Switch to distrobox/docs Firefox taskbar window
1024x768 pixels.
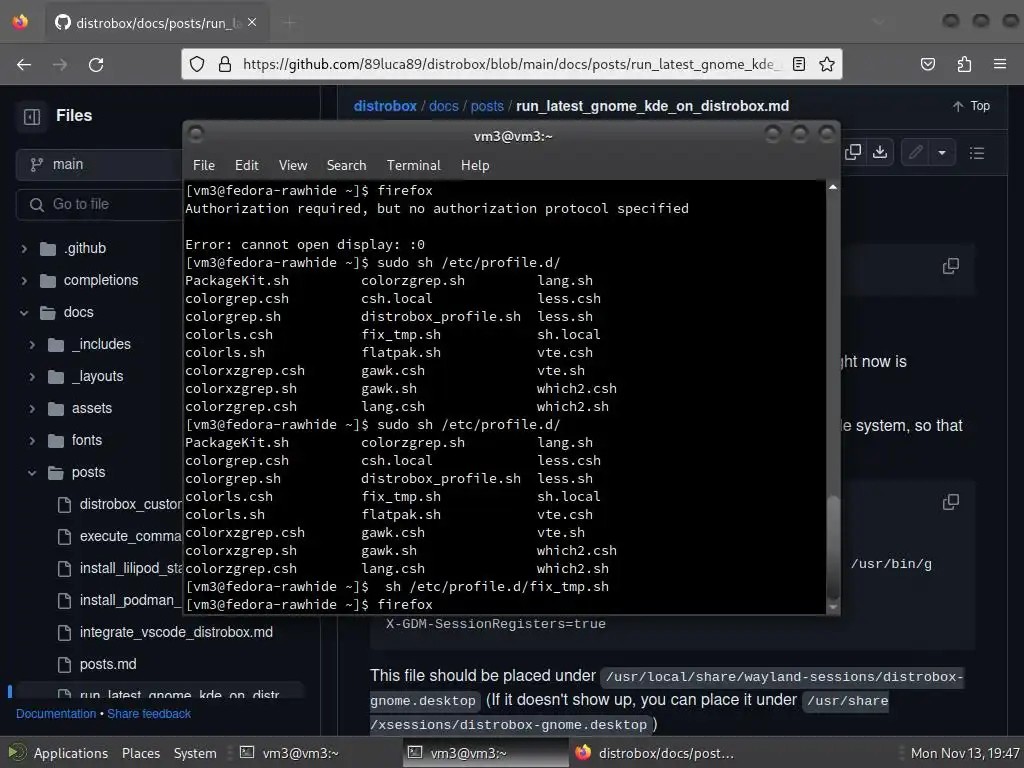654,753
